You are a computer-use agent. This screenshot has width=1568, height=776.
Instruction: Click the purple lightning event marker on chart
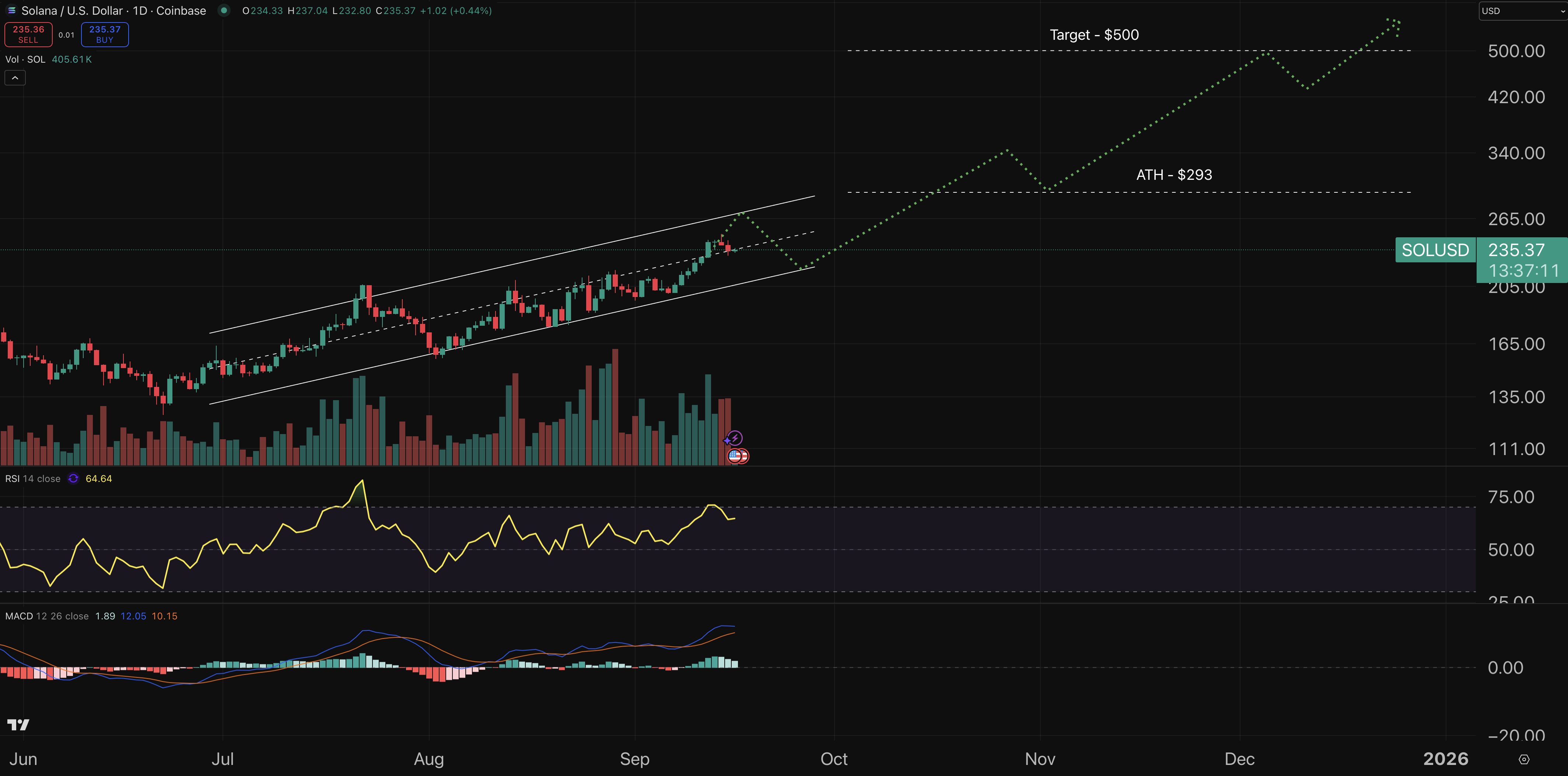point(735,438)
